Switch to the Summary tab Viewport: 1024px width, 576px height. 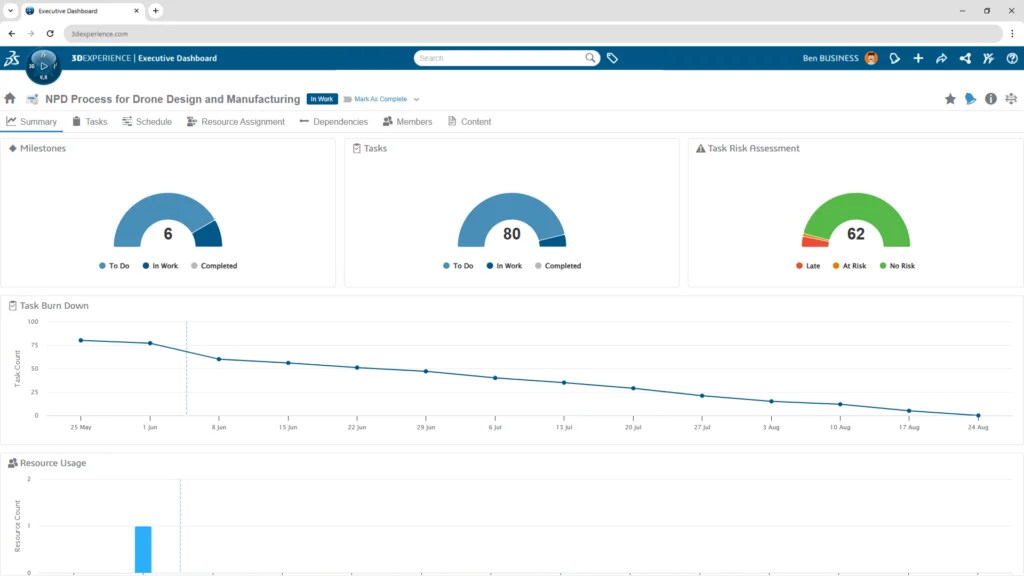(x=31, y=121)
